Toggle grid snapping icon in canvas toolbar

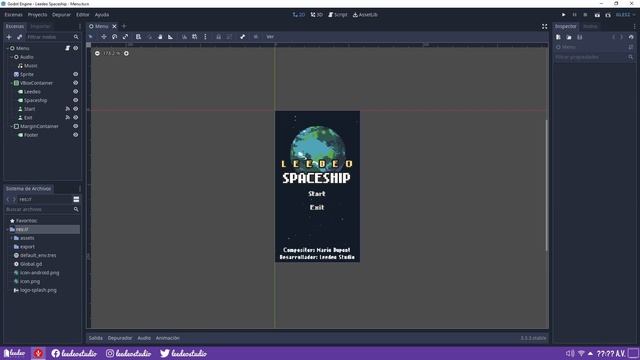[x=195, y=37]
